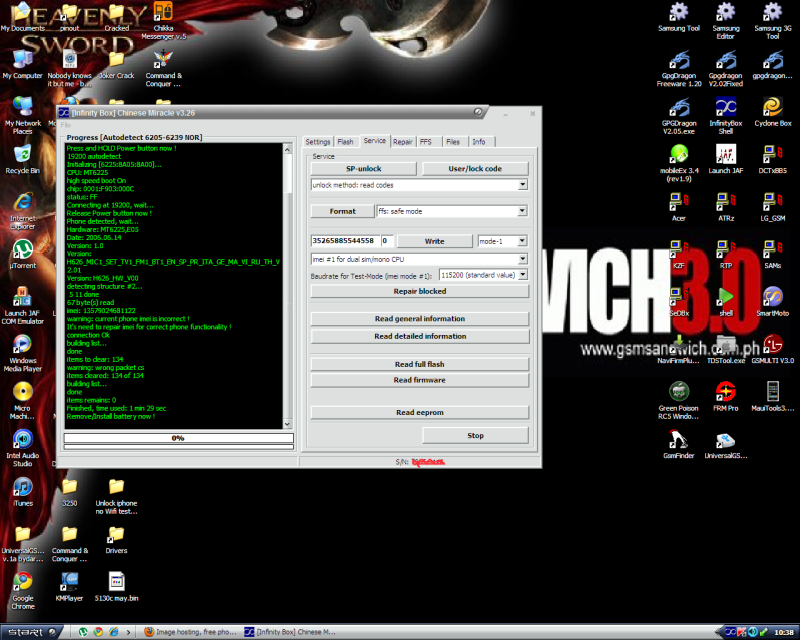Launch GpgDragon Freeware 1.20 icon
800x640 pixels.
coord(679,68)
